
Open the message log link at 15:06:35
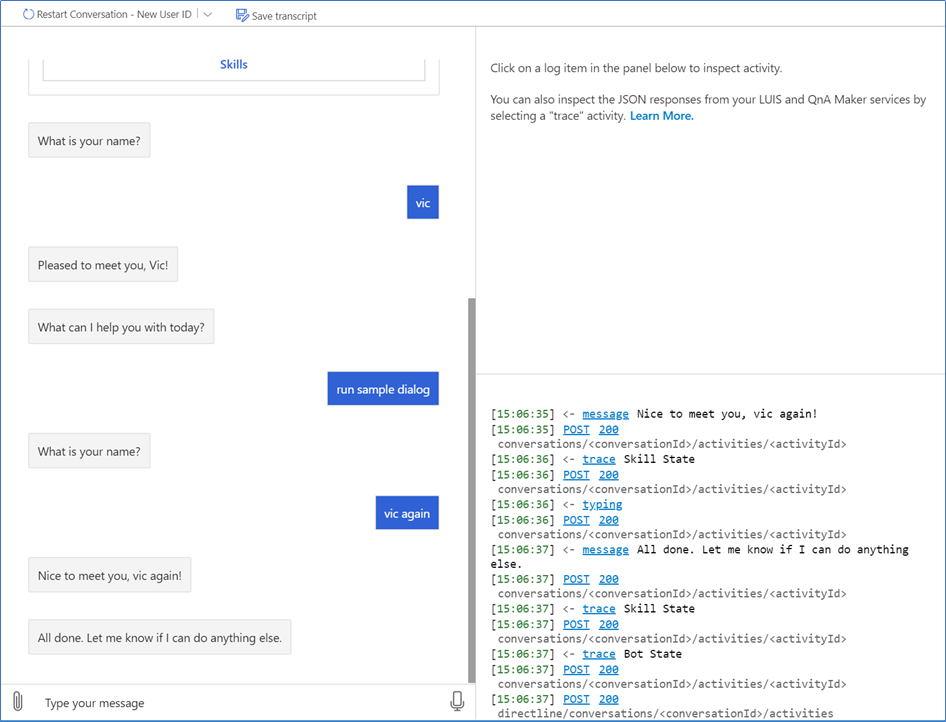click(605, 414)
